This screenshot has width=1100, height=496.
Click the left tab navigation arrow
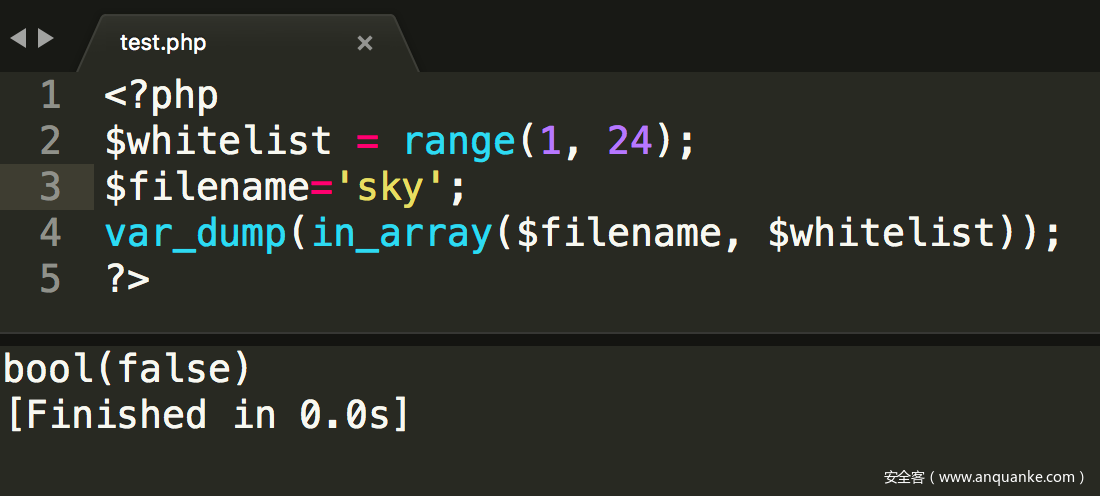[18, 39]
